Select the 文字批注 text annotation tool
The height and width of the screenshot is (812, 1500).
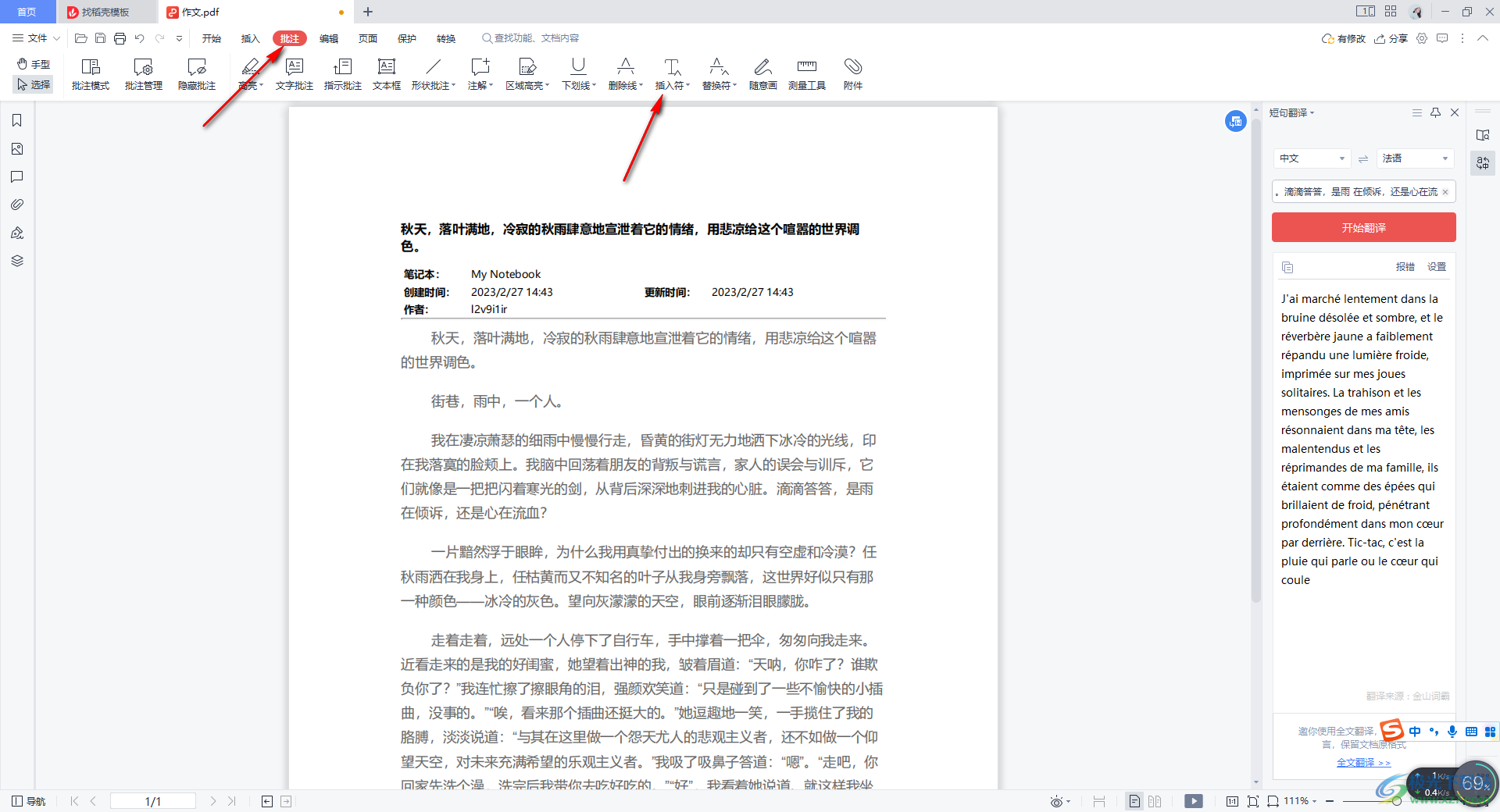pos(295,74)
